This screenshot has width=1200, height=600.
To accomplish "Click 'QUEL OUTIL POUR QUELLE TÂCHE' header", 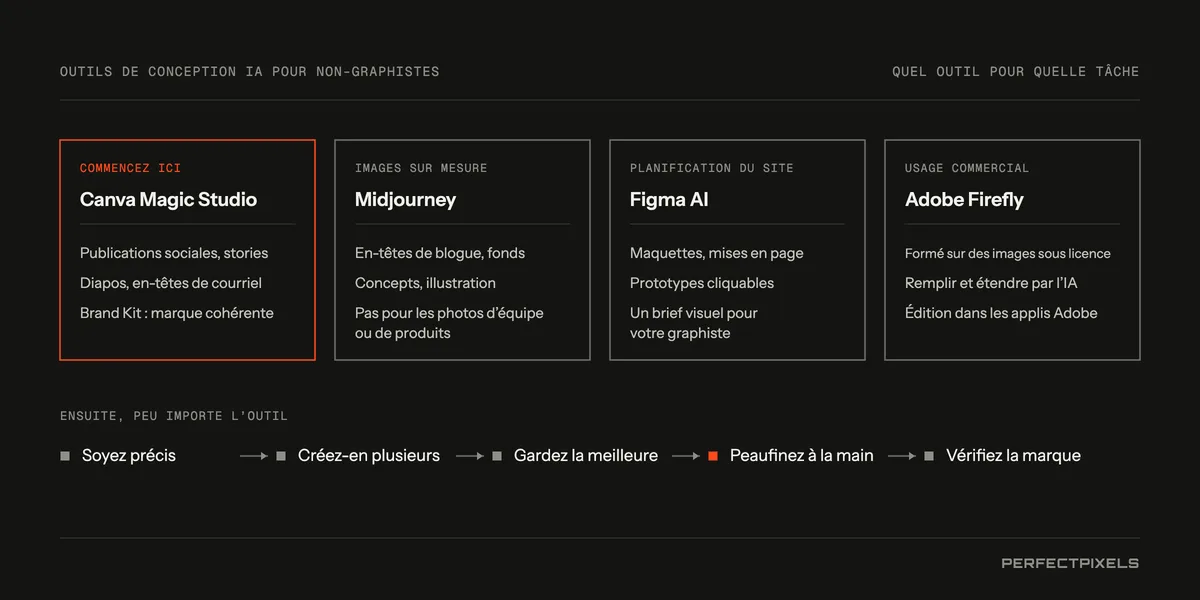I will [x=1016, y=71].
